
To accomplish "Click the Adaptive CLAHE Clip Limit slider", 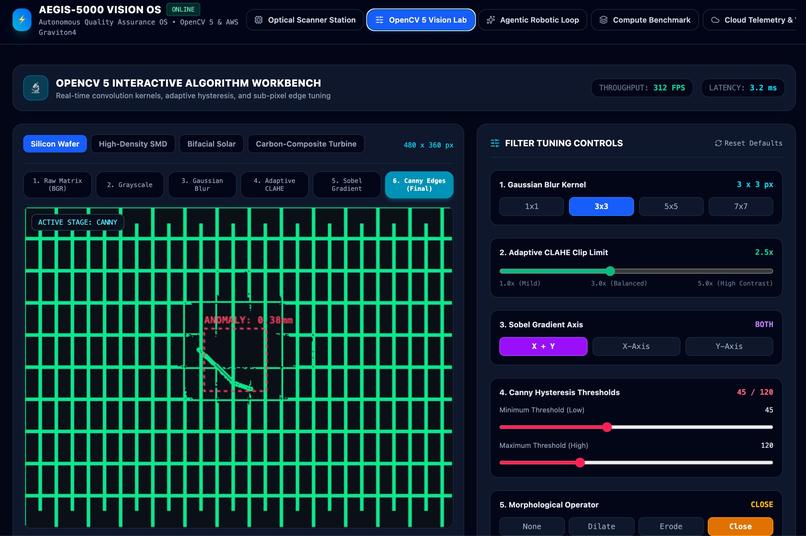I will coord(636,271).
